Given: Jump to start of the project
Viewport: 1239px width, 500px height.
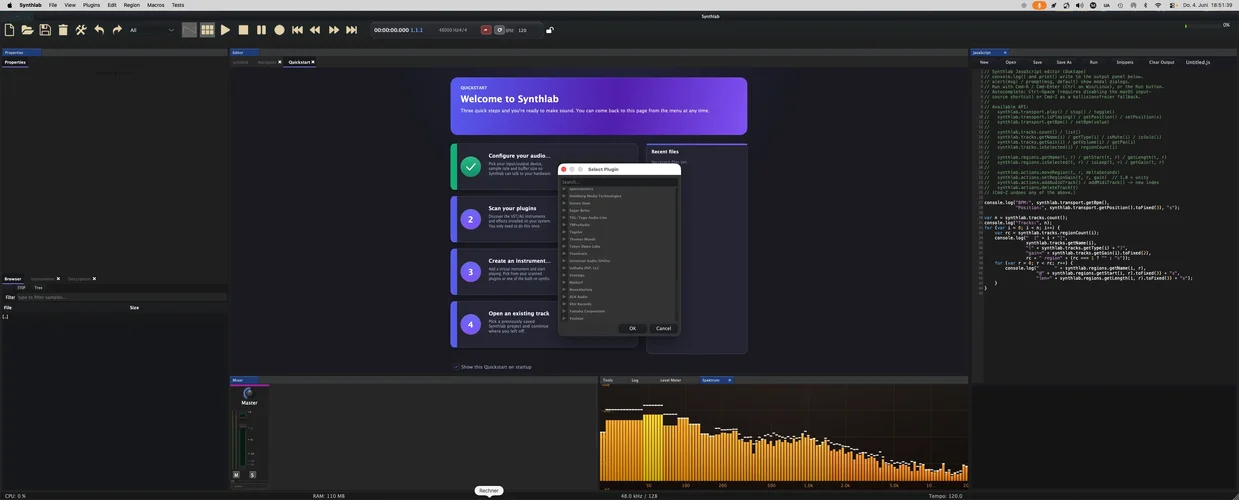Looking at the screenshot, I should click(297, 30).
